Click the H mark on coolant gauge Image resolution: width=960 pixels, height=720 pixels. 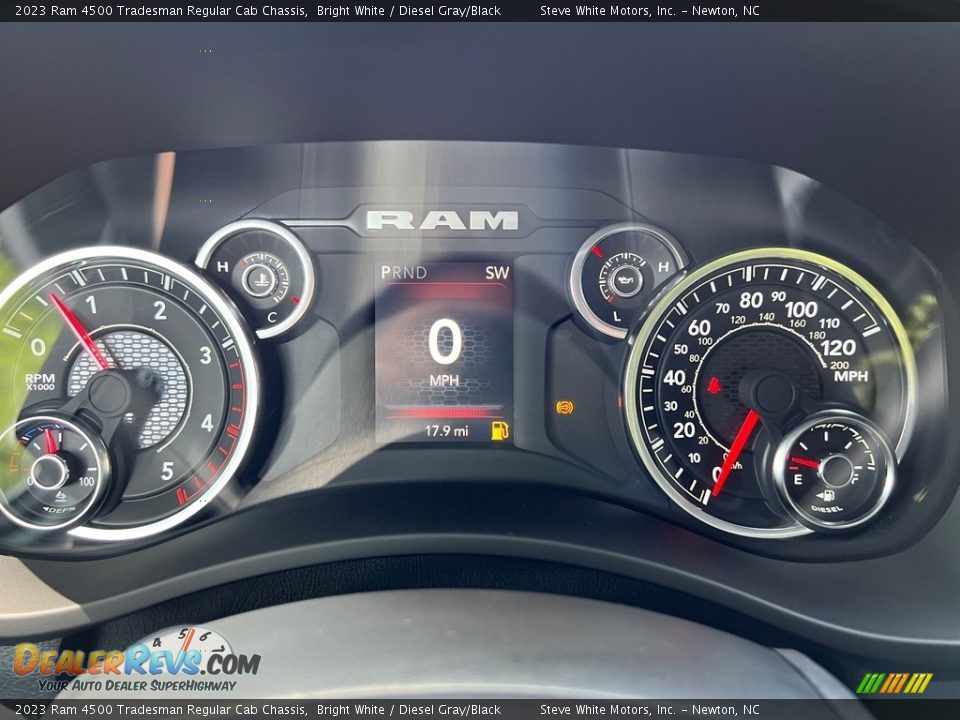point(222,266)
